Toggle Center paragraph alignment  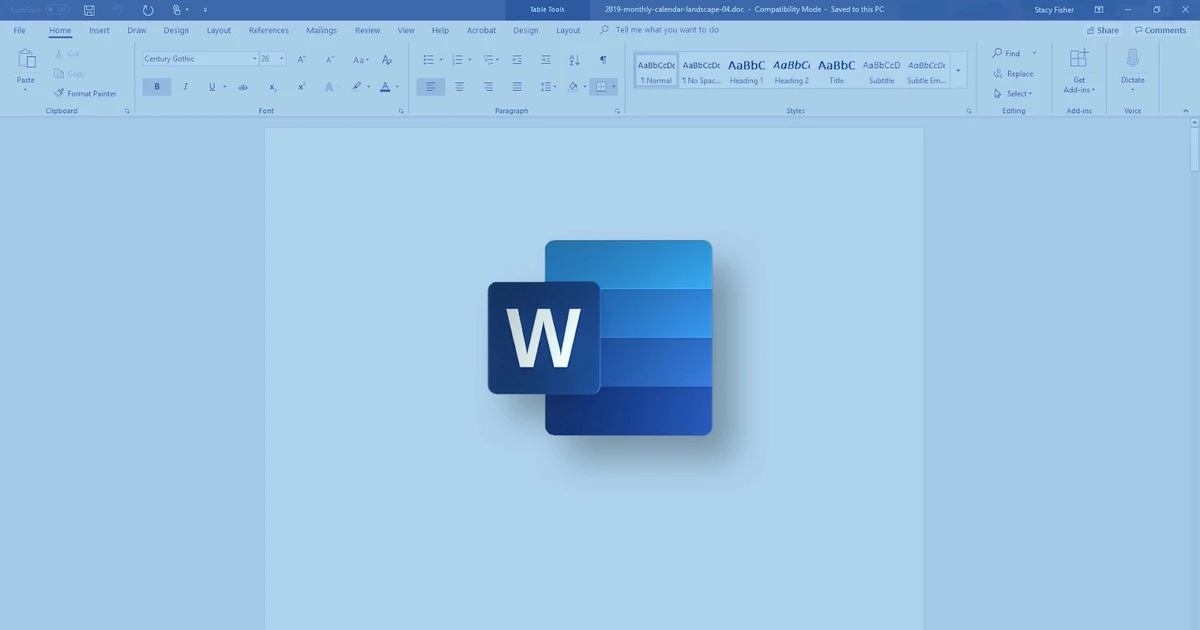coord(459,87)
